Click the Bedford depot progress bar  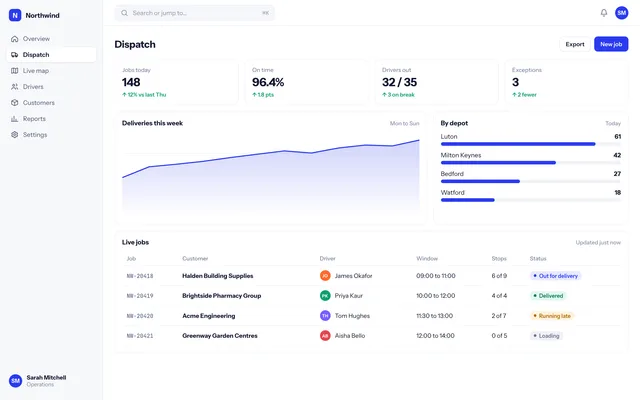coord(531,181)
